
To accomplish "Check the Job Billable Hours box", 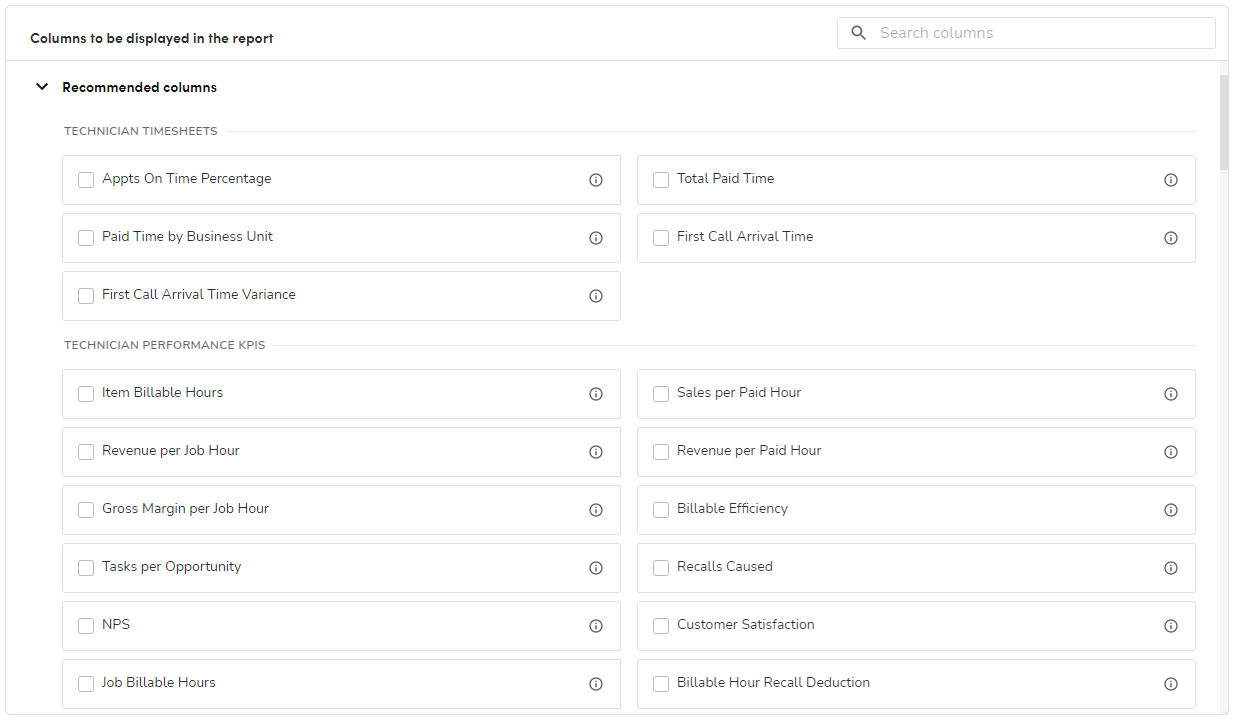I will coord(86,684).
